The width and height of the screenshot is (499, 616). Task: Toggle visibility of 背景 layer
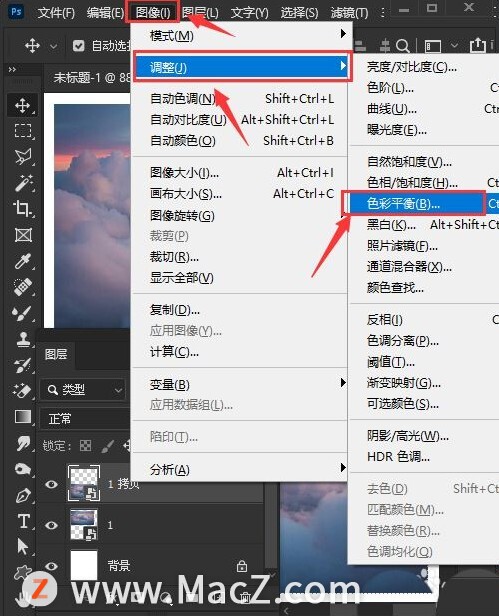click(51, 566)
